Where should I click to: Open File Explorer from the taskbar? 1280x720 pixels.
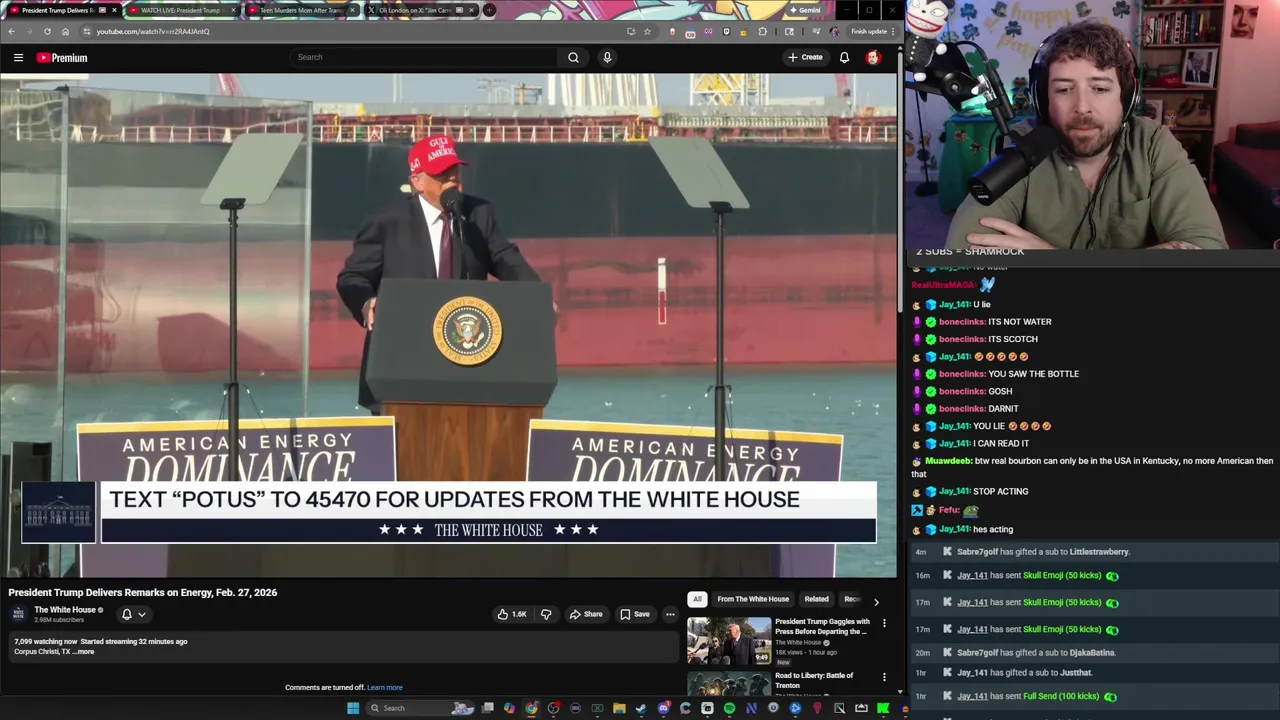619,708
